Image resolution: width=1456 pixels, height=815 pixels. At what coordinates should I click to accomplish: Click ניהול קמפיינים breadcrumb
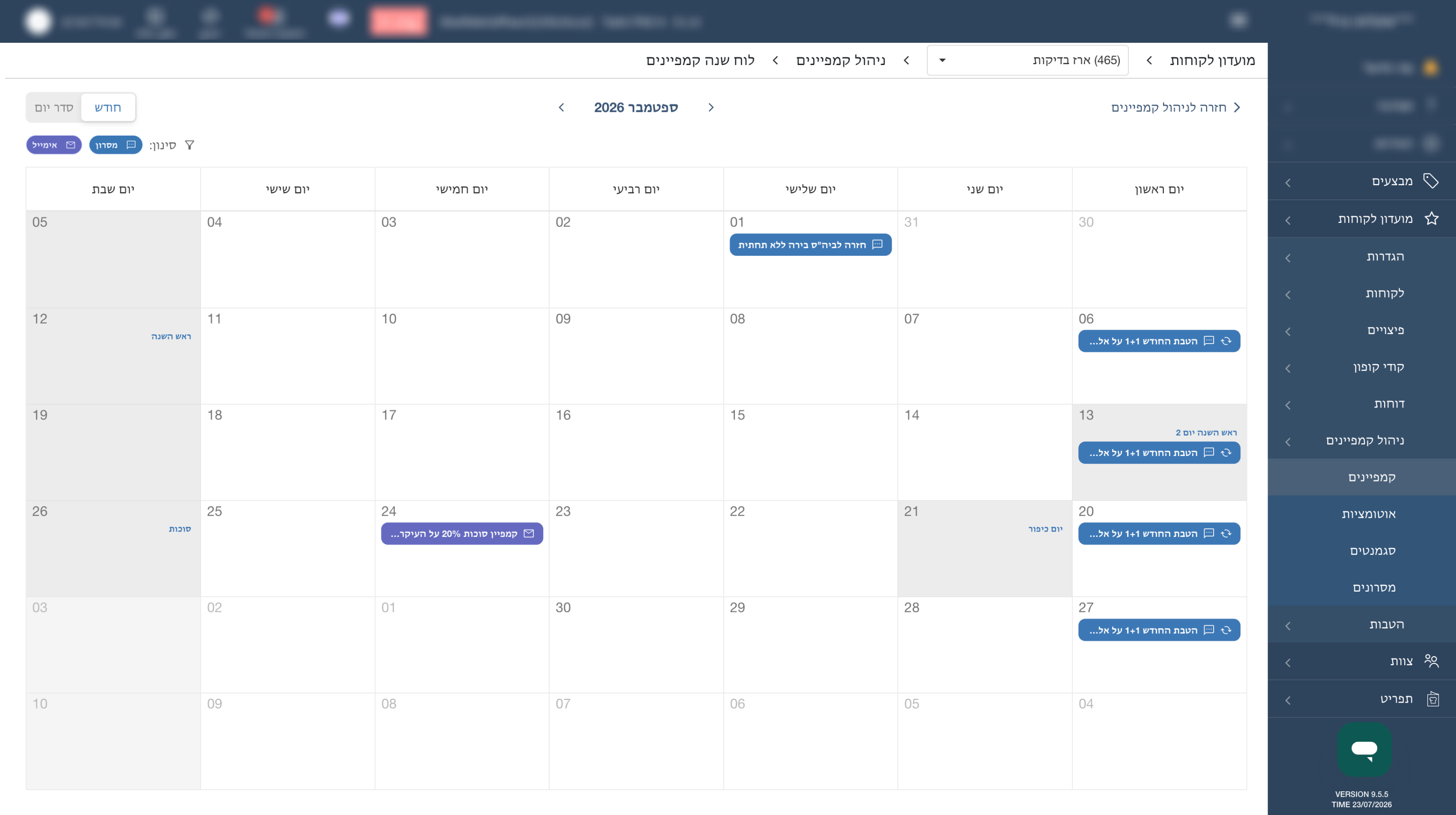coord(840,61)
